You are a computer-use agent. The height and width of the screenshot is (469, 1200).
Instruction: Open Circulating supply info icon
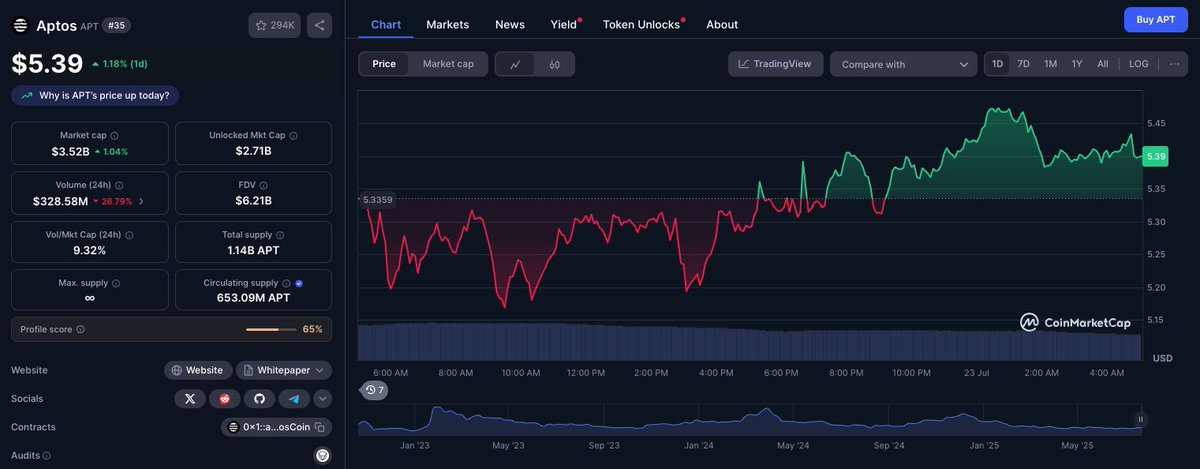pos(286,283)
